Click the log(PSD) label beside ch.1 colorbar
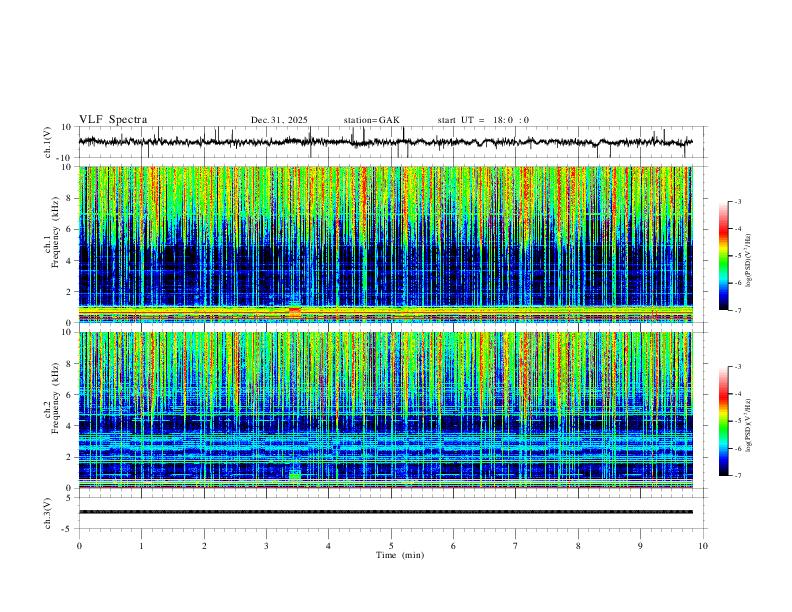The height and width of the screenshot is (612, 792). [x=749, y=260]
